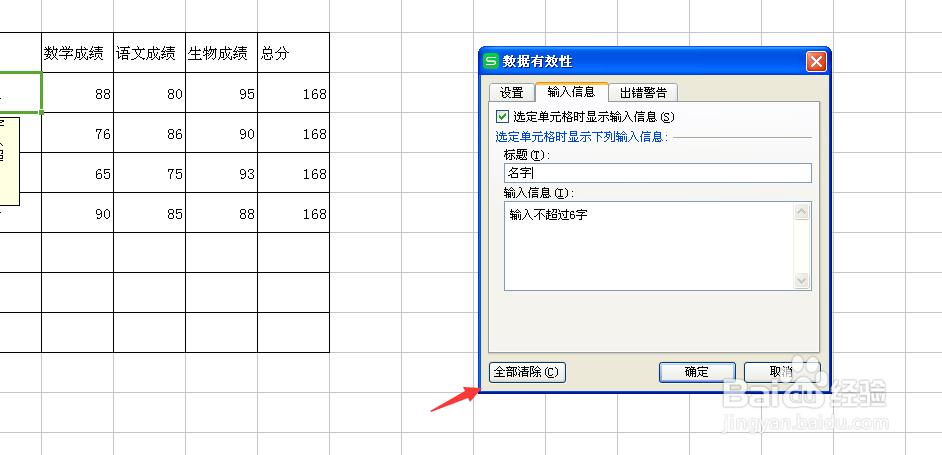Select the Chinese score cell 85

tap(150, 213)
